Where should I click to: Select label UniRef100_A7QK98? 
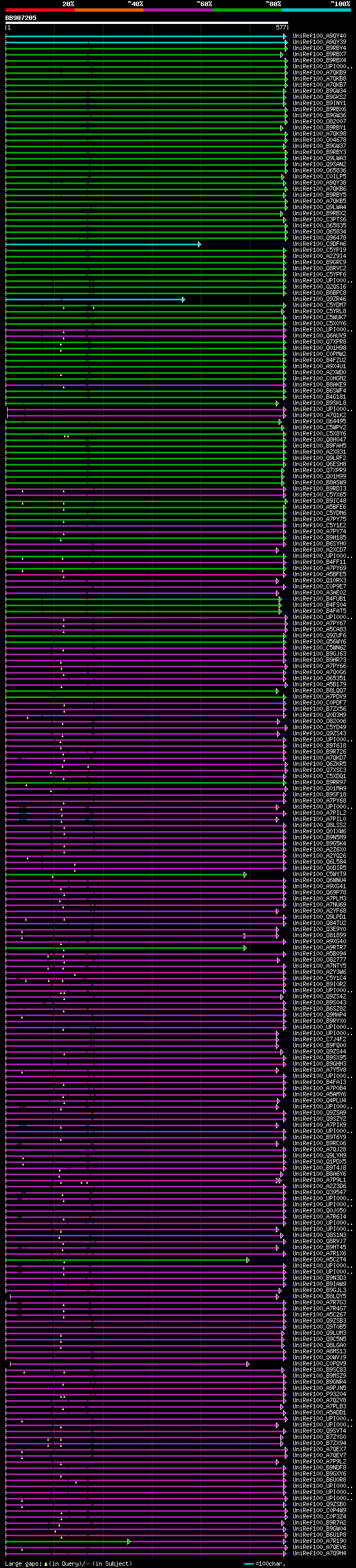[319, 134]
